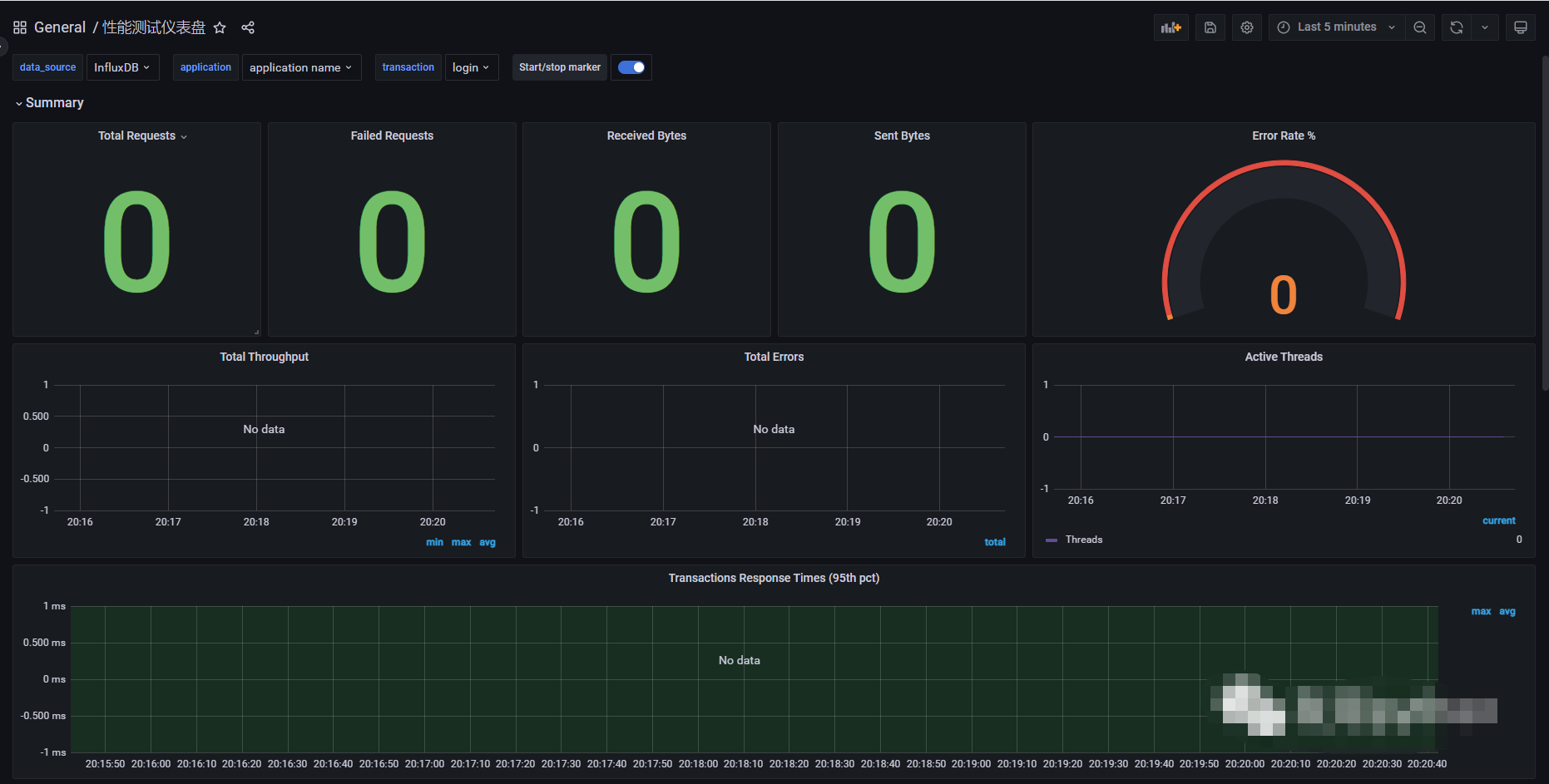Collapse the Summary row
Screen dimensions: 1549x784
click(50, 103)
